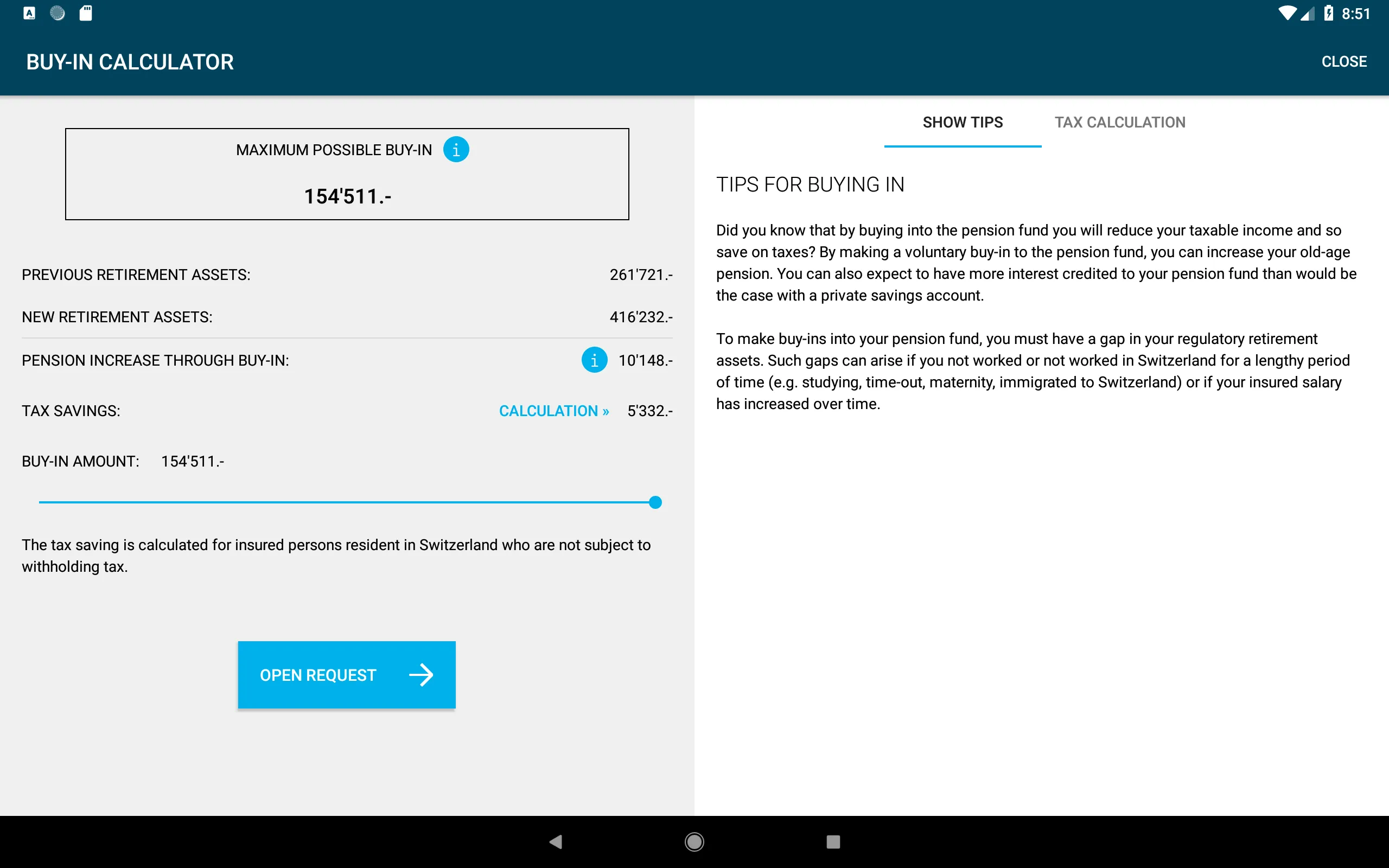Toggle between Show Tips and Tax Calculation views
This screenshot has height=868, width=1389.
pos(1119,122)
